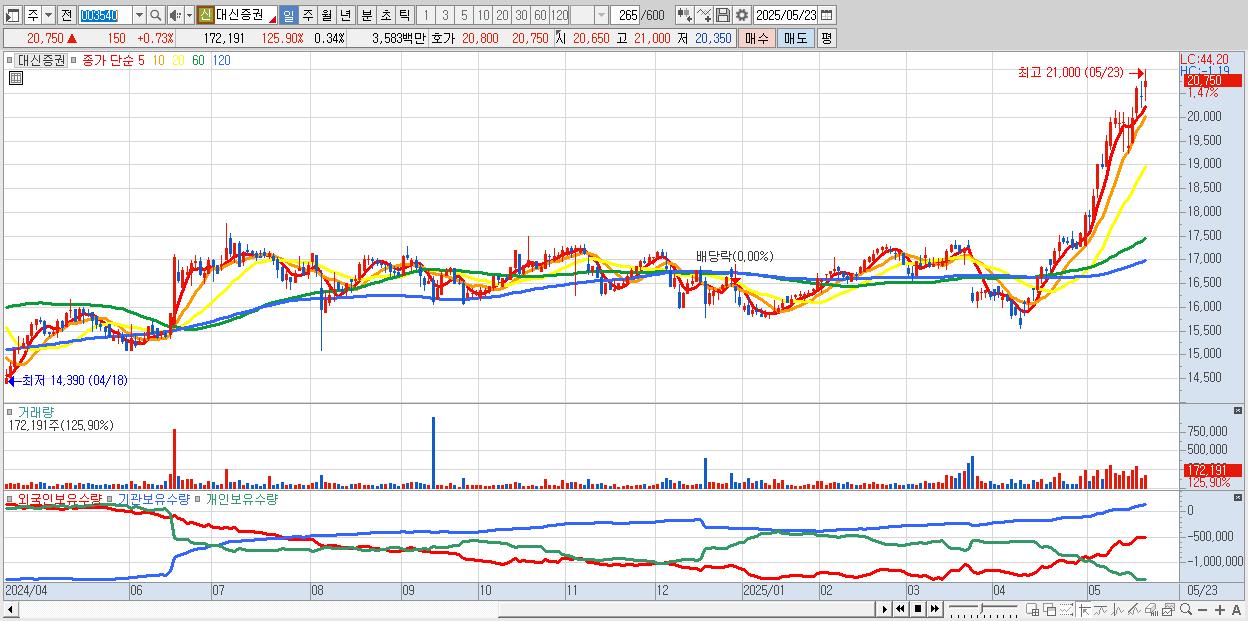
Task: Click the playback speed slider
Action: 983,609
